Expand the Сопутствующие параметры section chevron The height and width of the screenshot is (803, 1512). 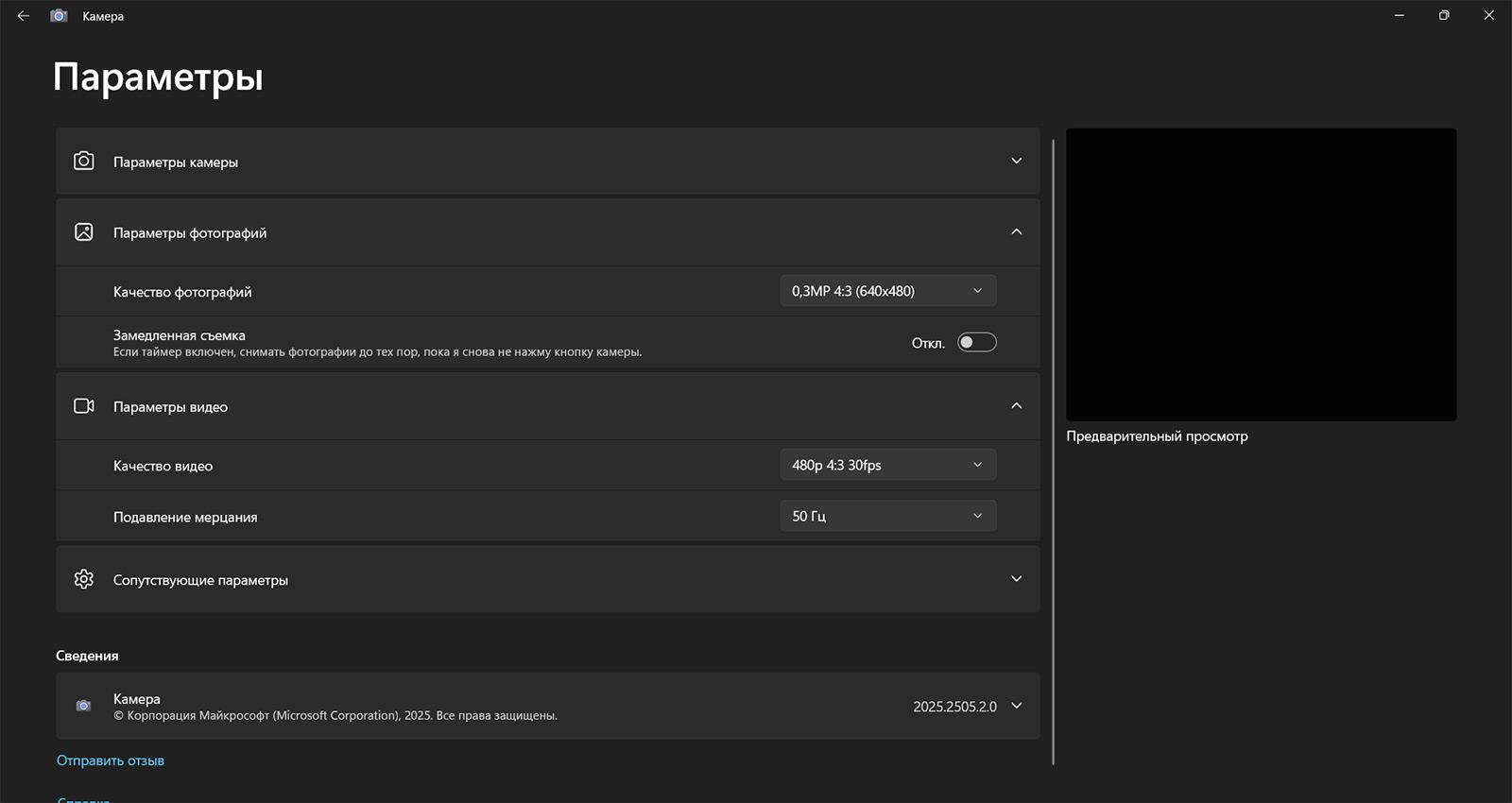pyautogui.click(x=1016, y=579)
